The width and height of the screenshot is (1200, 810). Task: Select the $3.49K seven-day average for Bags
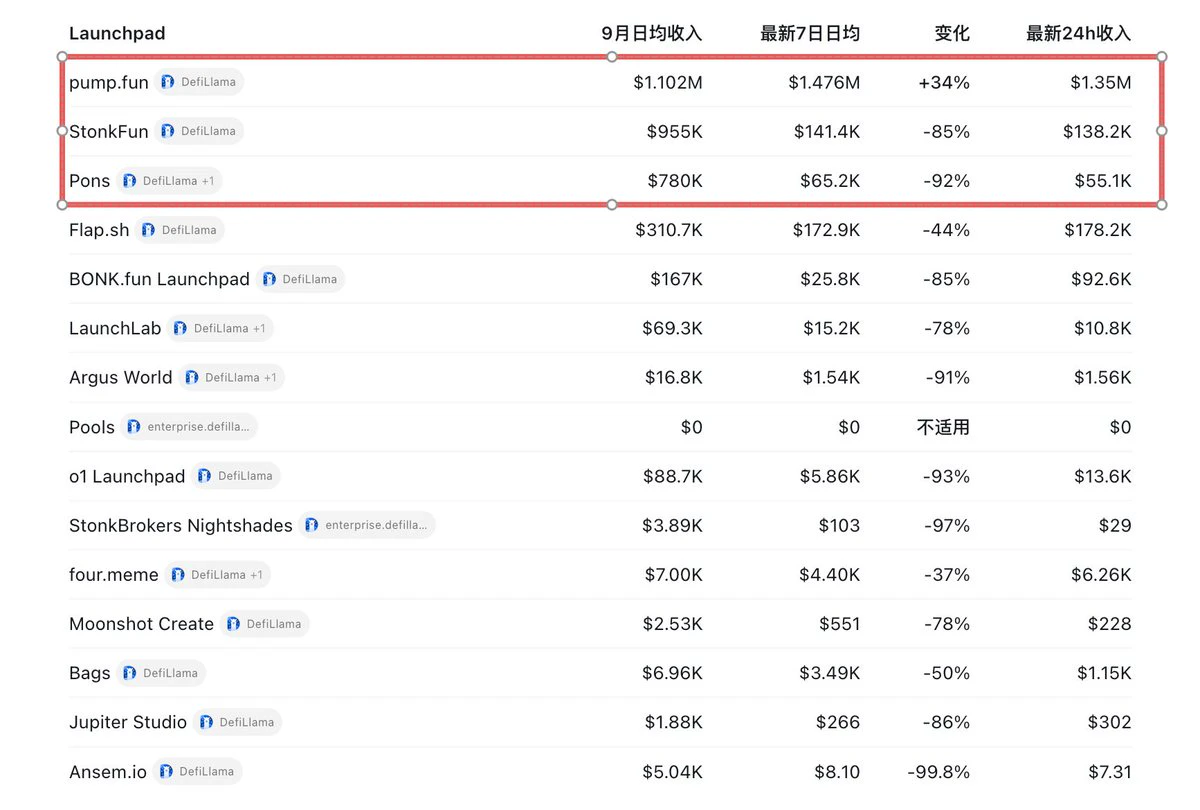click(x=830, y=673)
